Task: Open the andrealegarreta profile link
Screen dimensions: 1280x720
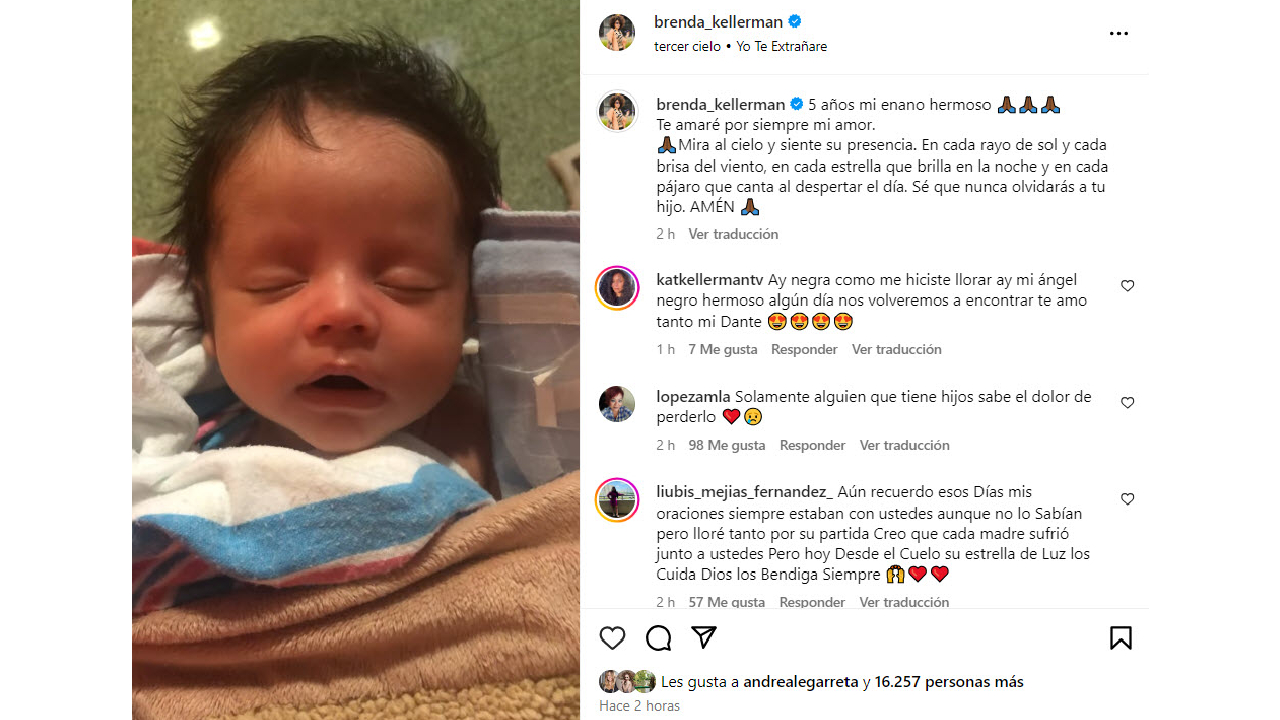Action: pyautogui.click(x=802, y=682)
